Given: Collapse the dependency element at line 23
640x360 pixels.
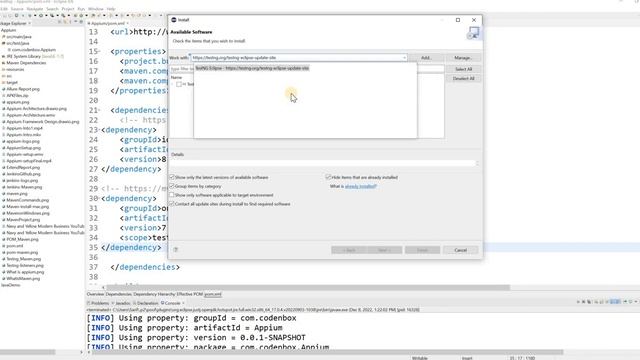Looking at the screenshot, I should 100,130.
